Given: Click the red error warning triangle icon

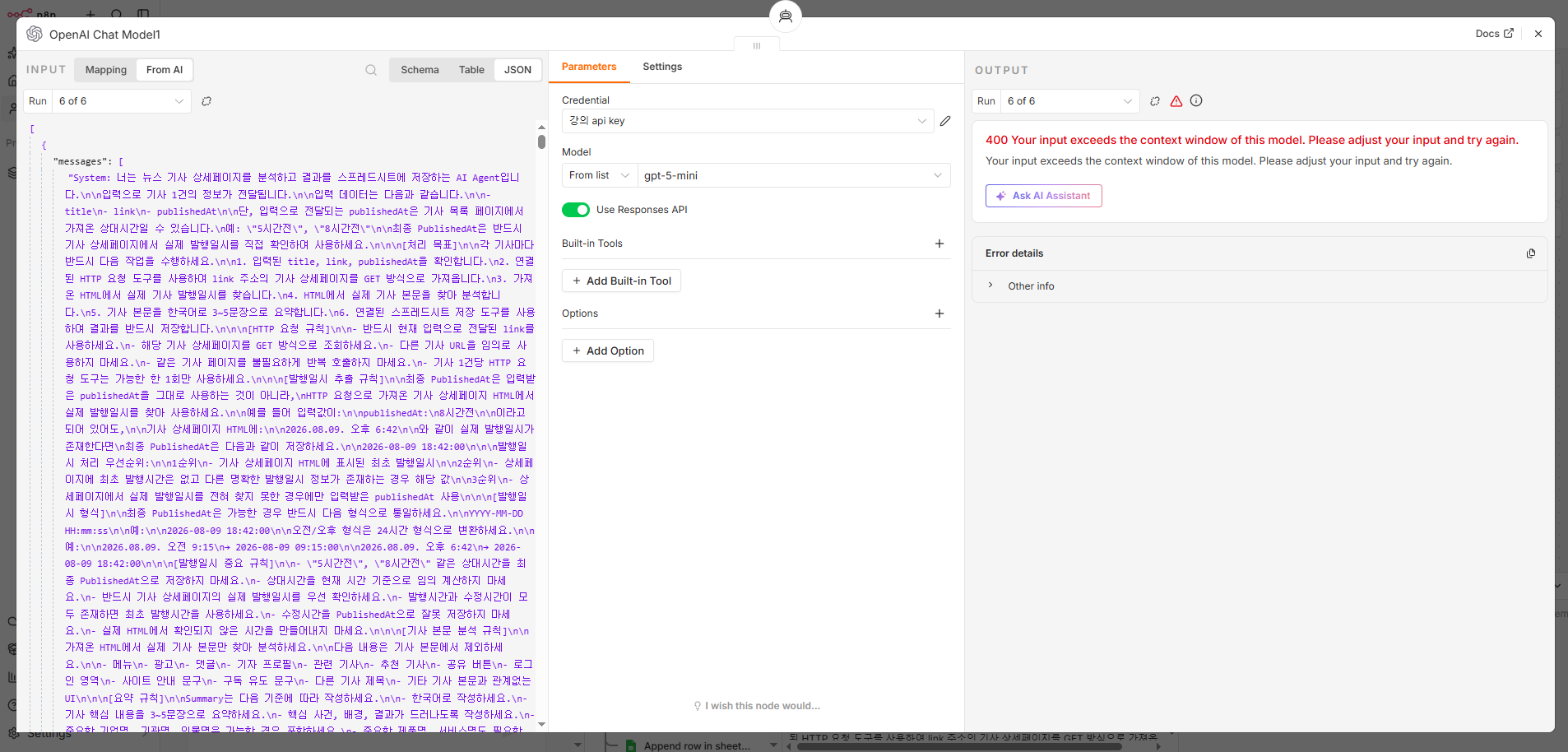Looking at the screenshot, I should [x=1176, y=101].
